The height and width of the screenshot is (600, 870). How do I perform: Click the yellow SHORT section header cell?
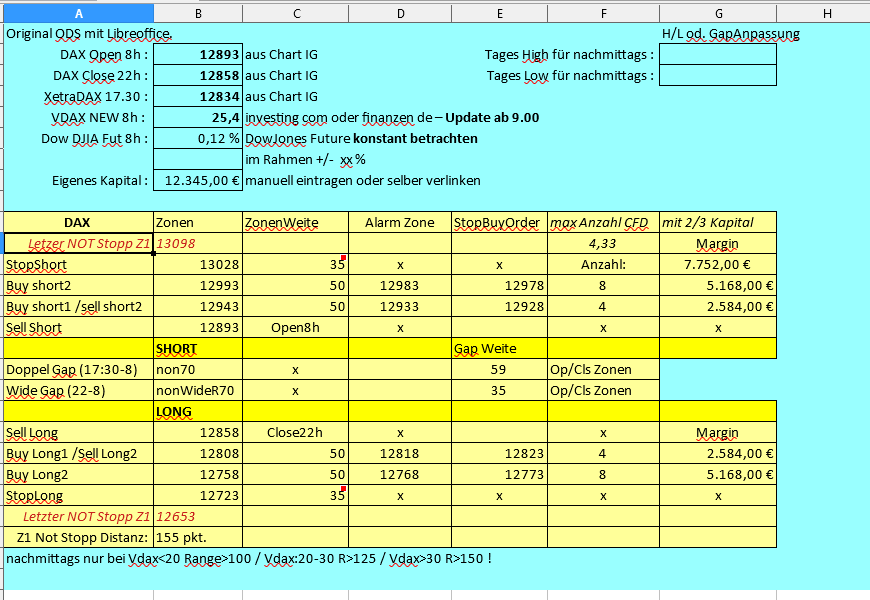pos(198,349)
